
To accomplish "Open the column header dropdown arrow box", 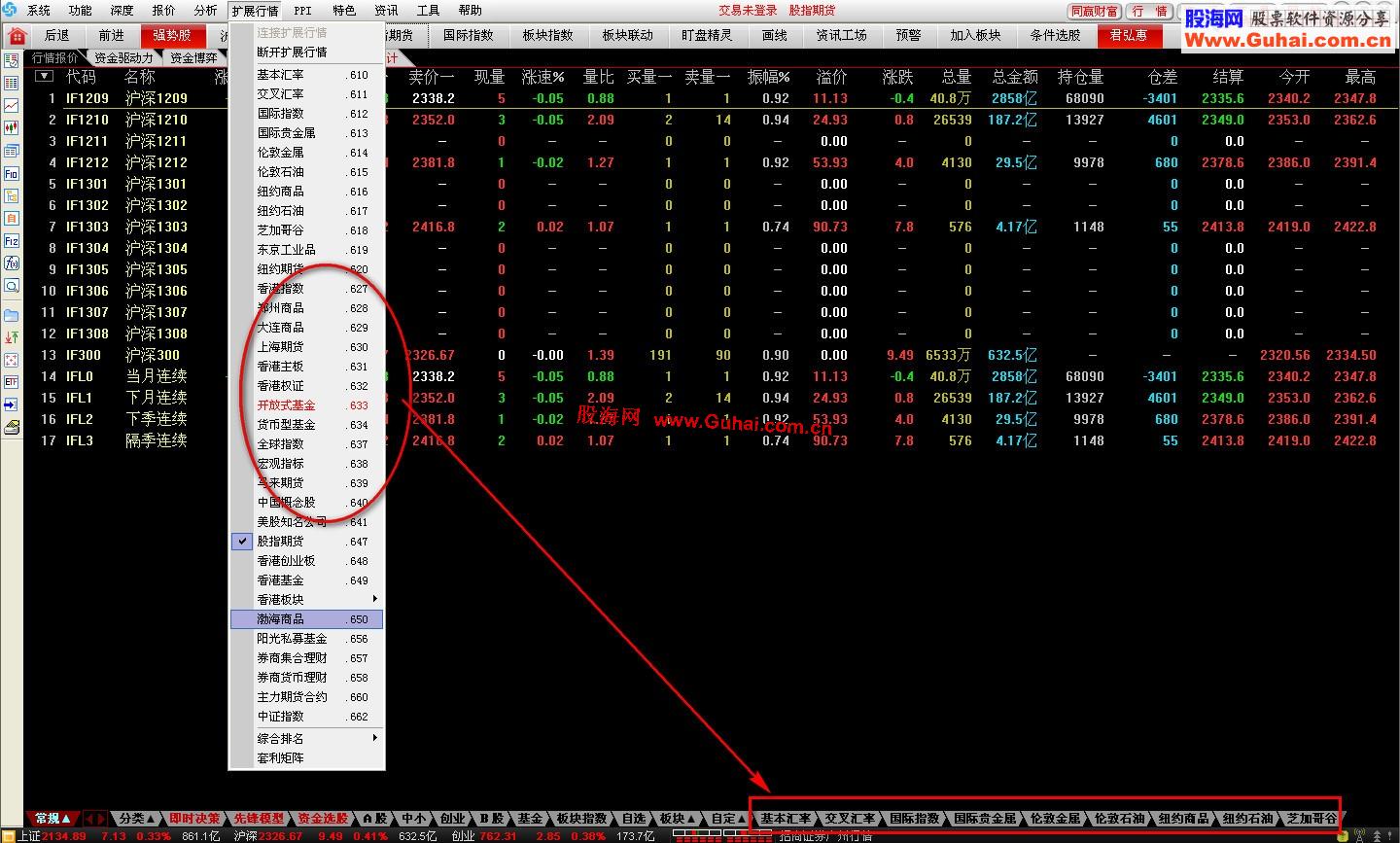I will (44, 76).
